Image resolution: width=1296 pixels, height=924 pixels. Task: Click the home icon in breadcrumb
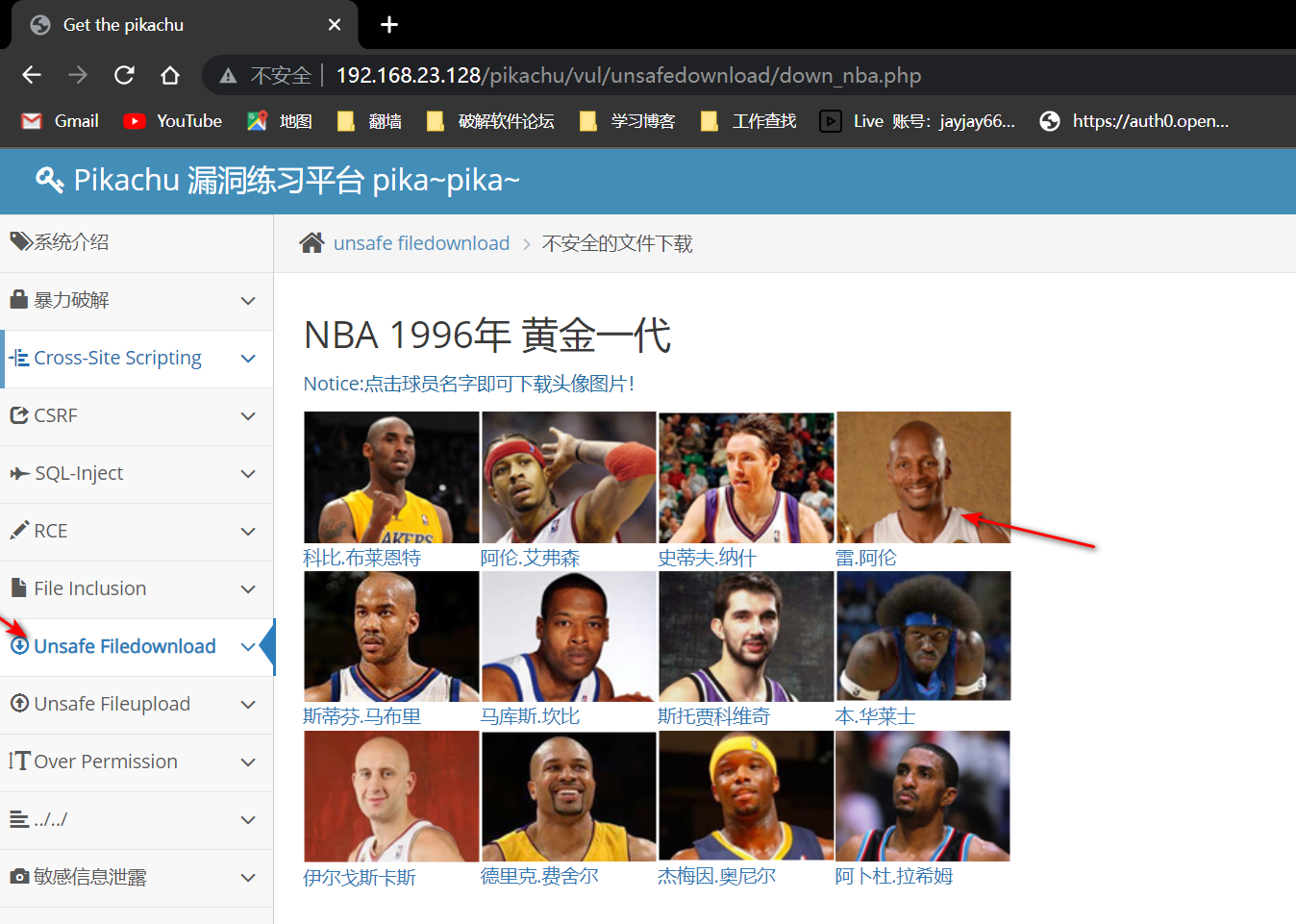pos(312,243)
